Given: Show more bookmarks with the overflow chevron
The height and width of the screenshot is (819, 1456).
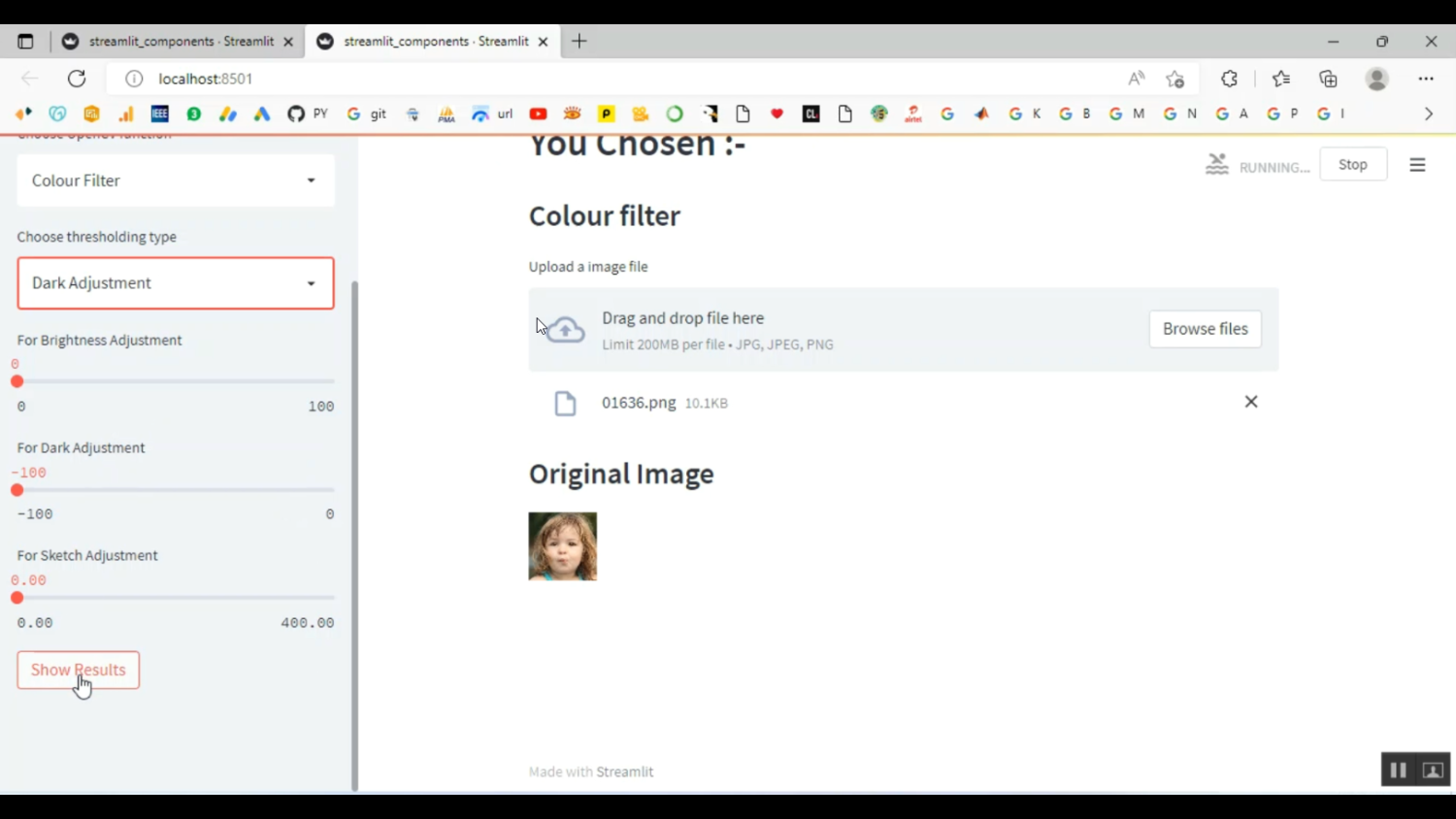Looking at the screenshot, I should point(1429,114).
